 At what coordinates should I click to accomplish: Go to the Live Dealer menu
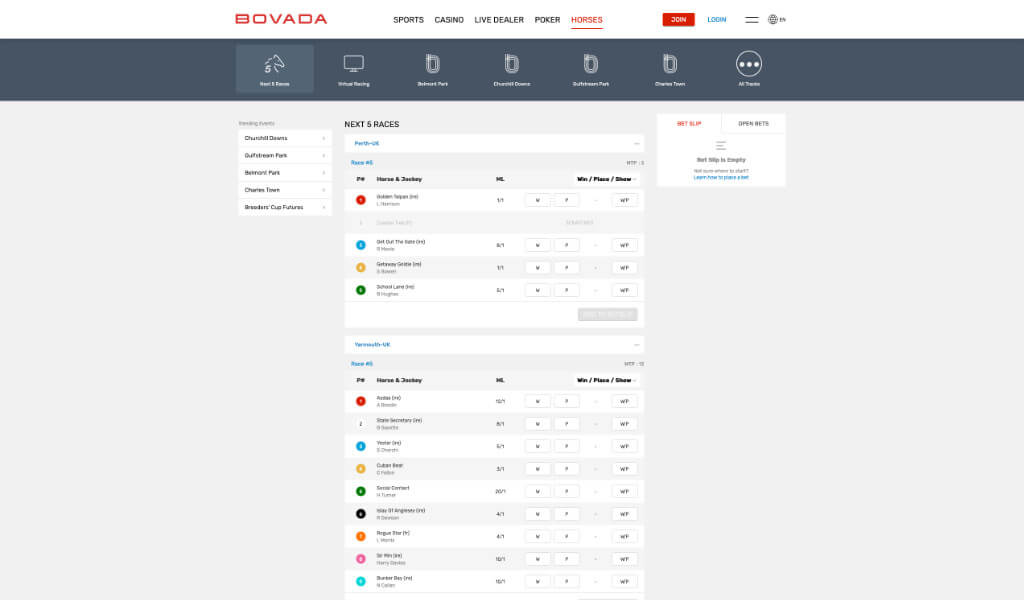point(499,20)
